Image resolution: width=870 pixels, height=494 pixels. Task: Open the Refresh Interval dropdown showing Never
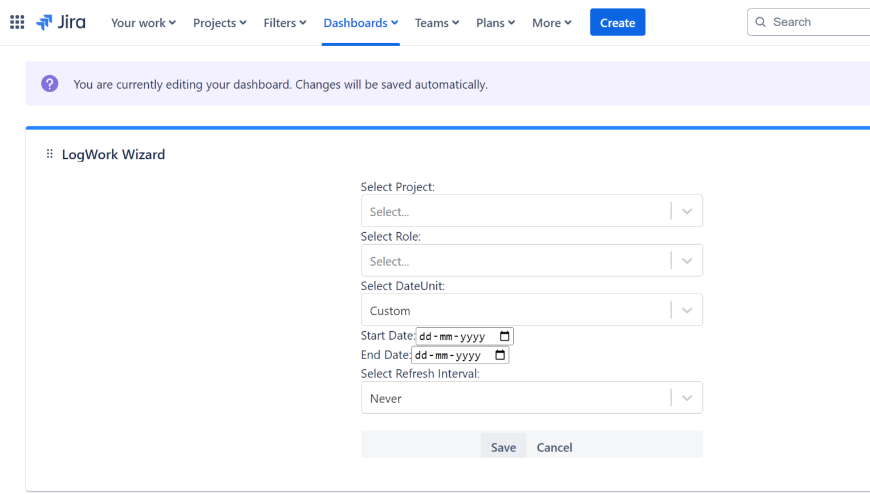[687, 398]
